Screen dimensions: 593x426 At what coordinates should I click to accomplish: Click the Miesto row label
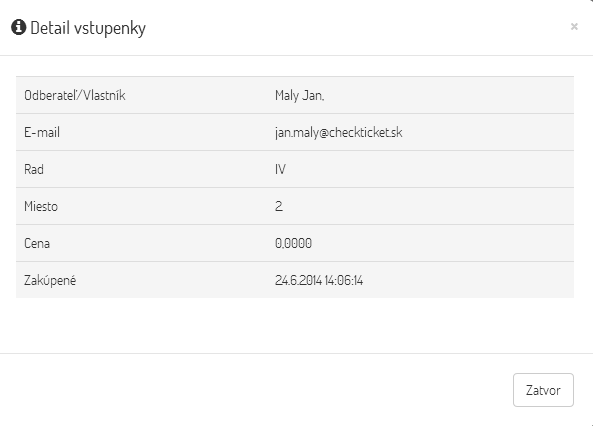pyautogui.click(x=41, y=206)
